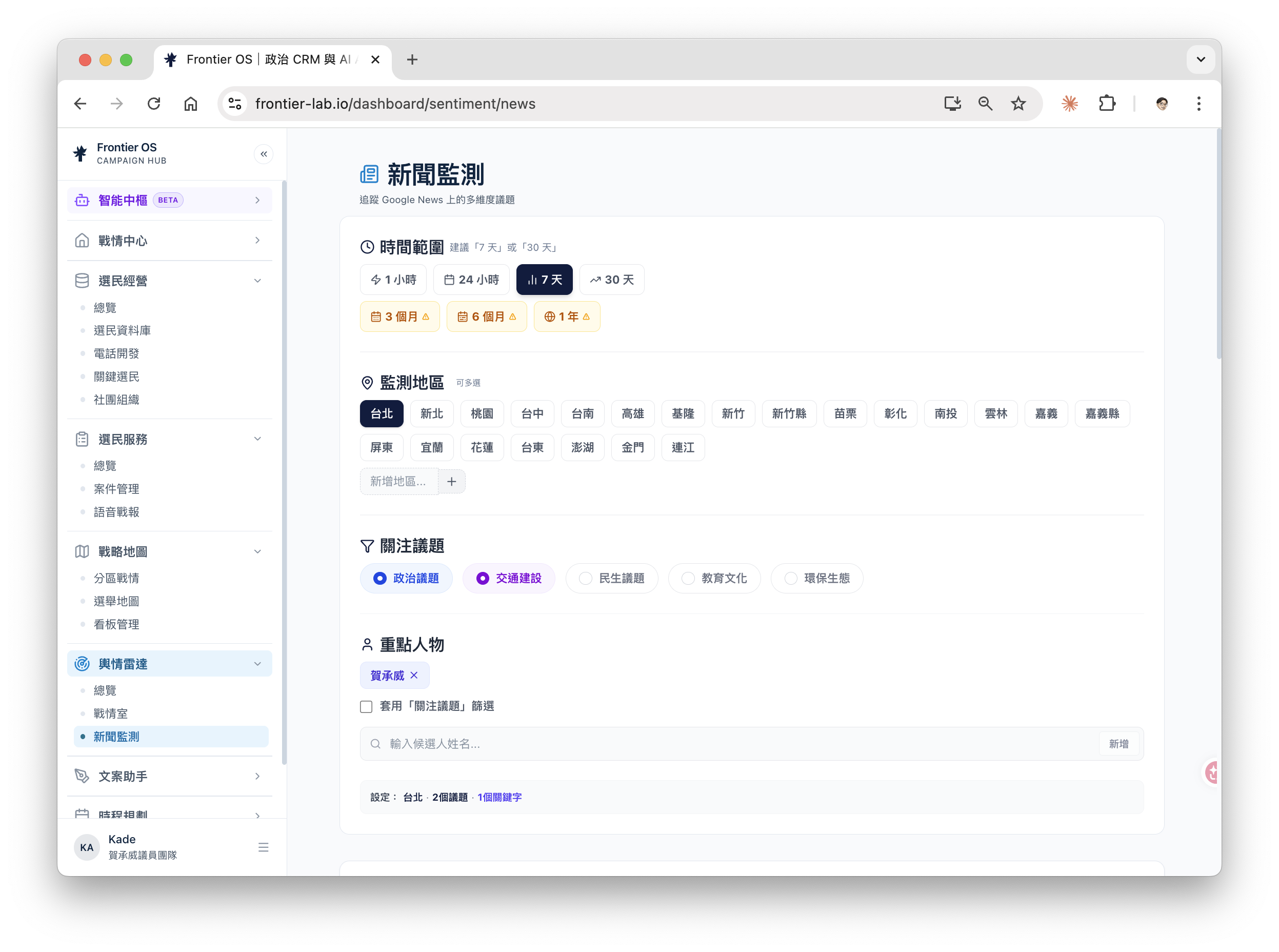Add 高雄 as monitored region

tap(633, 414)
